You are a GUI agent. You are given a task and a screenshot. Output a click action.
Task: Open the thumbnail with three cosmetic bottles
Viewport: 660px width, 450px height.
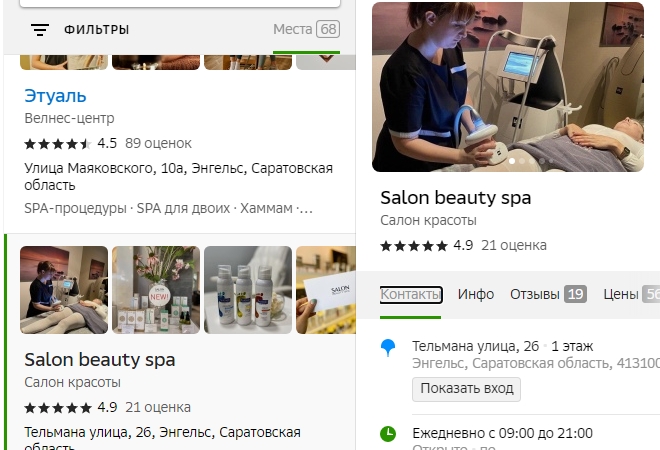pyautogui.click(x=248, y=290)
